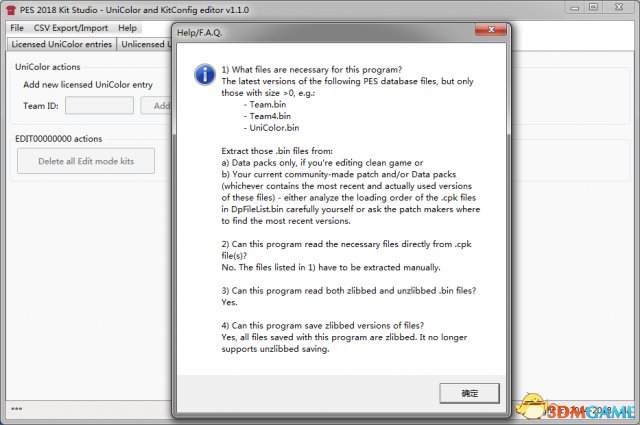640x425 pixels.
Task: Click the '- Team.bin' line in Help text
Action: click(x=265, y=105)
